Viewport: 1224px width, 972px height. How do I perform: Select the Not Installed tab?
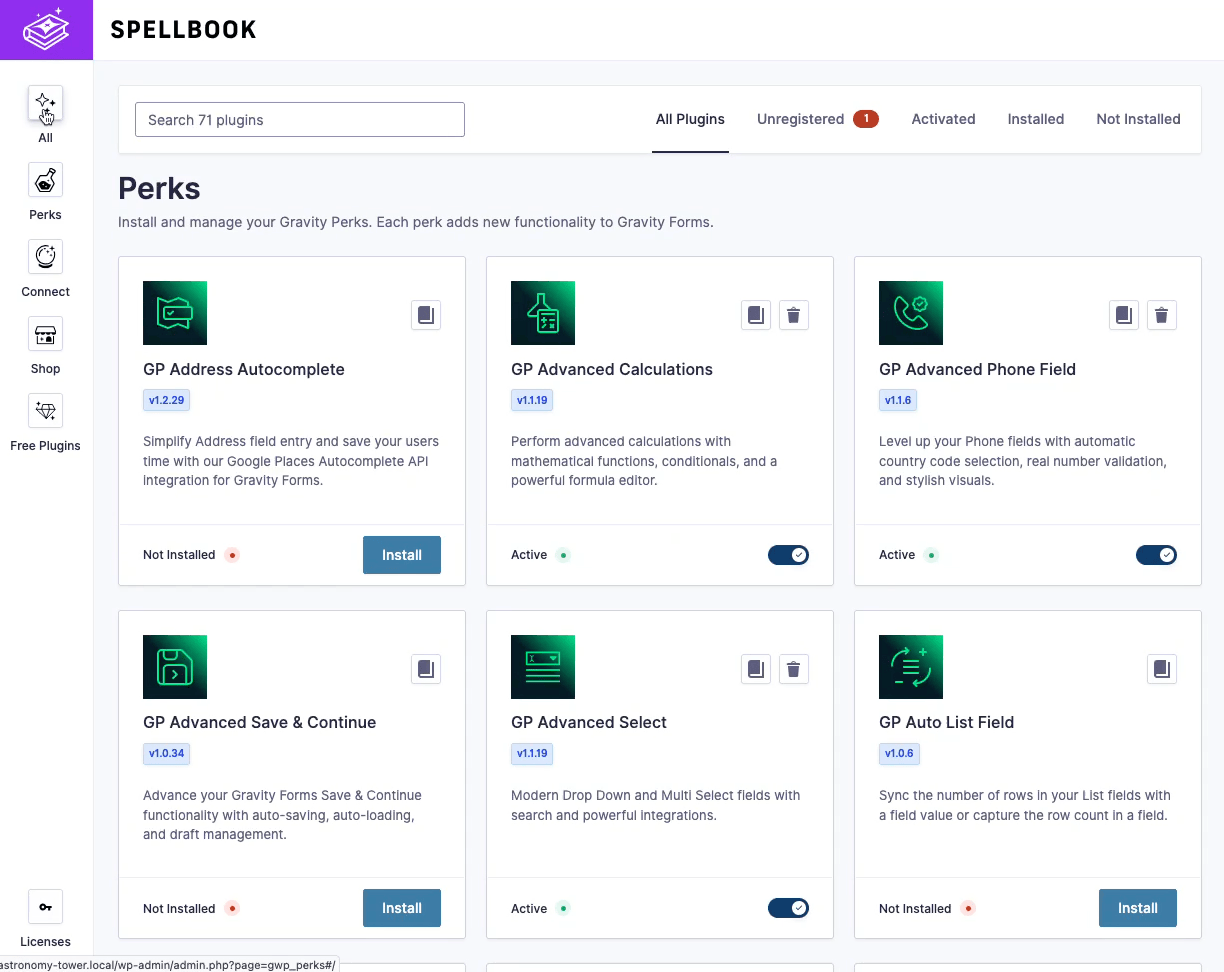[x=1138, y=119]
